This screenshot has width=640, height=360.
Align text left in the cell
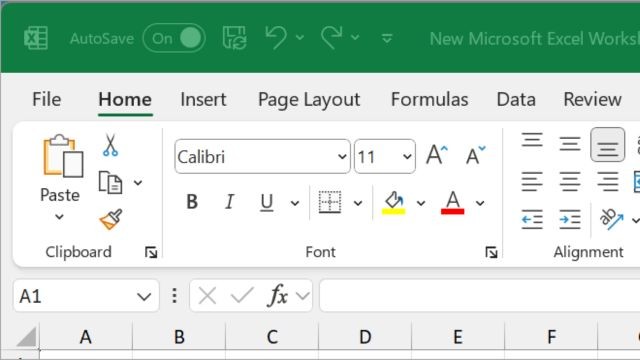point(532,182)
